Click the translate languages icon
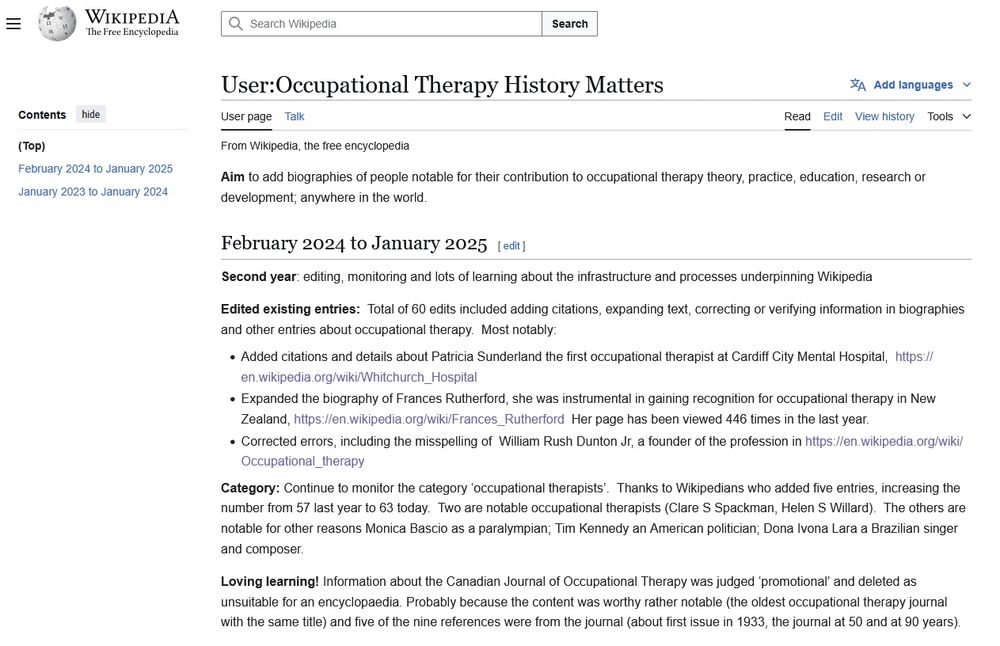This screenshot has height=646, width=1000. [858, 85]
